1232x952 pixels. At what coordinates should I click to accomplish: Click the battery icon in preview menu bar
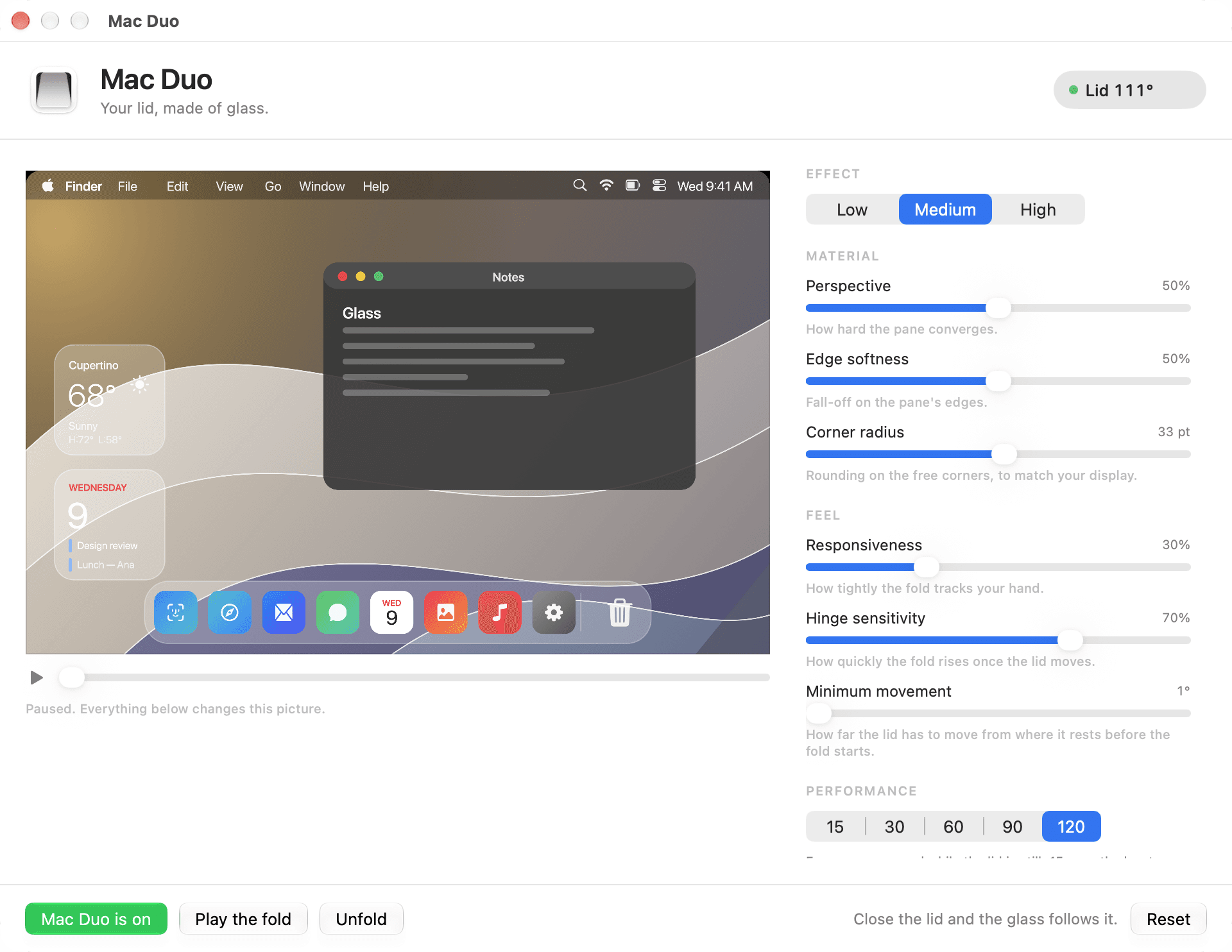tap(633, 185)
